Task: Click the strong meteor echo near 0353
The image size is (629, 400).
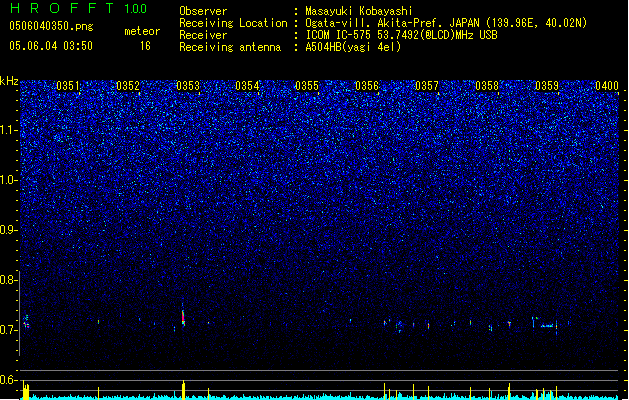Action: (183, 317)
